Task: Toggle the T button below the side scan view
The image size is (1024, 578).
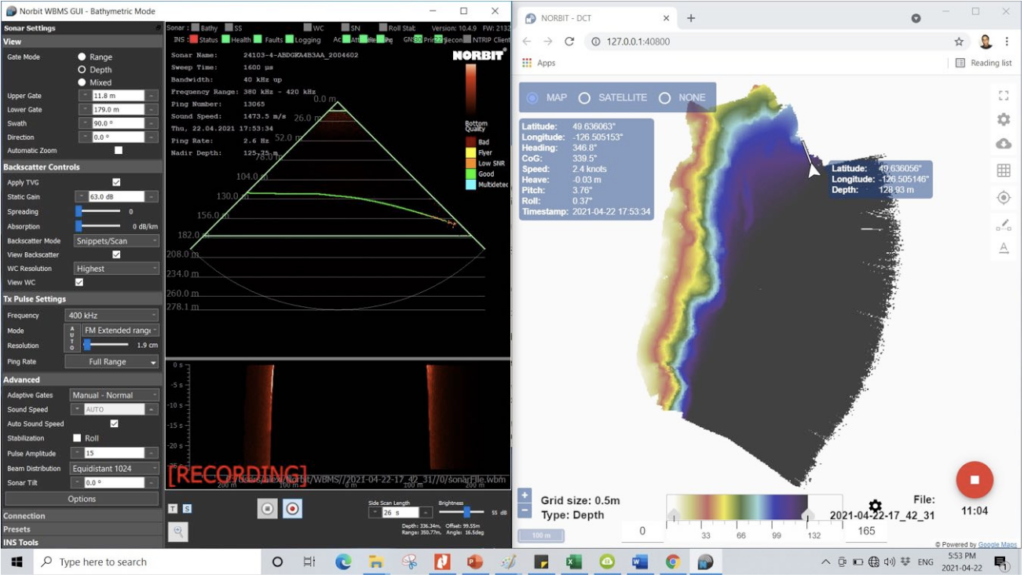Action: (x=173, y=508)
